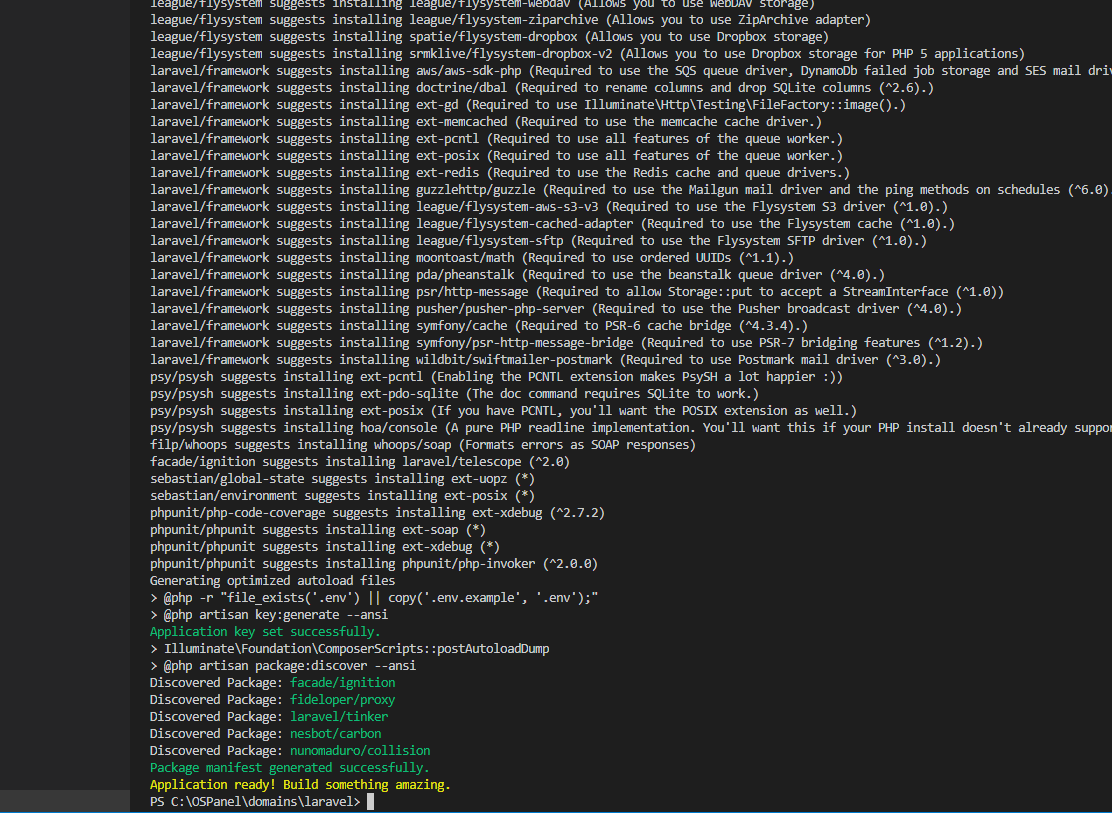Screen dimensions: 1112x813
Task: Select green "facade/ignition" in the Discovered Package line
Action: 343,682
